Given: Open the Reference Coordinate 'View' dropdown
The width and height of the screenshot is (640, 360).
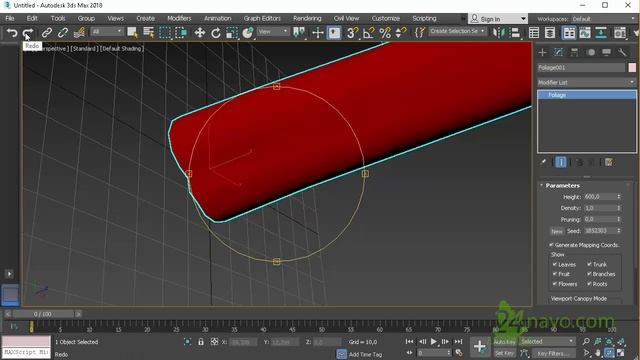Looking at the screenshot, I should (x=273, y=31).
